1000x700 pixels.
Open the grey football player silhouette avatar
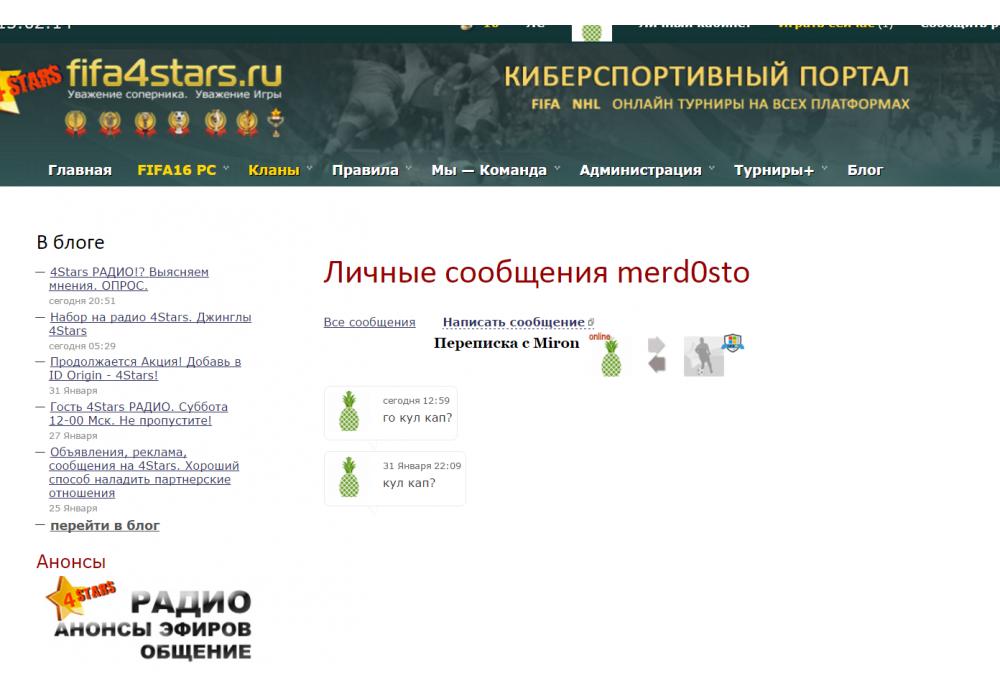pyautogui.click(x=703, y=356)
